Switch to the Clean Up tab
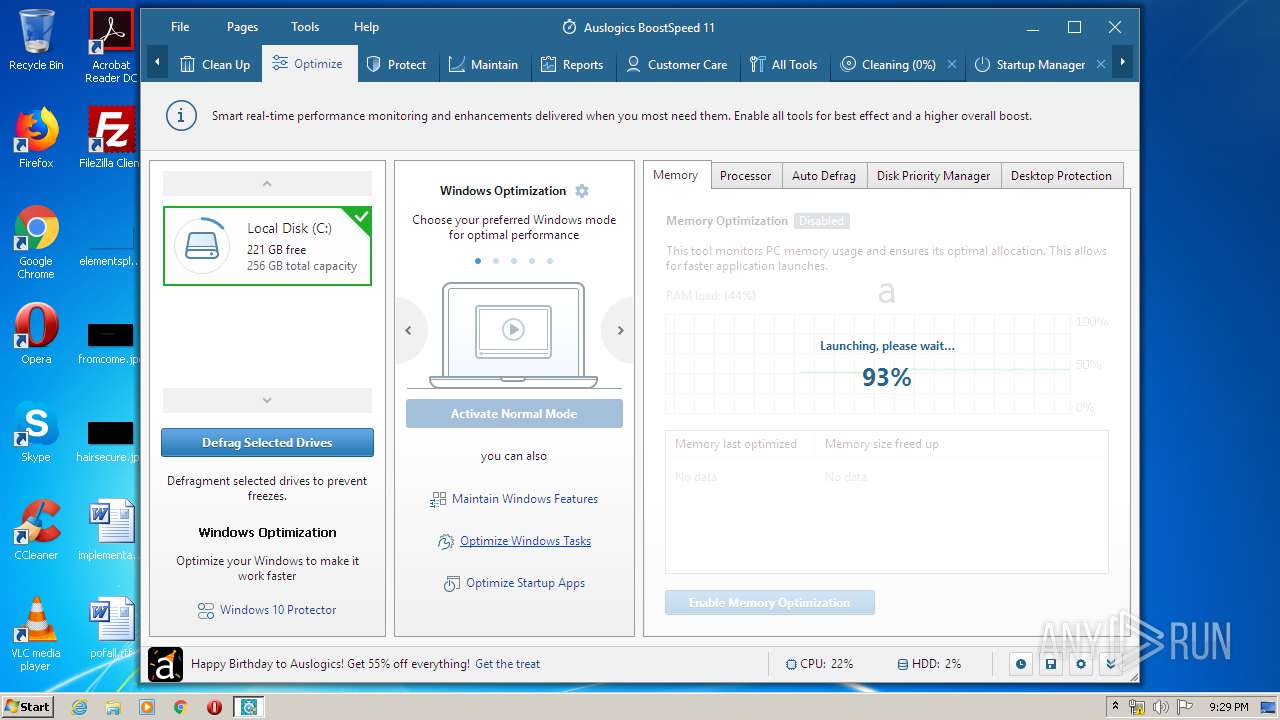 click(215, 64)
